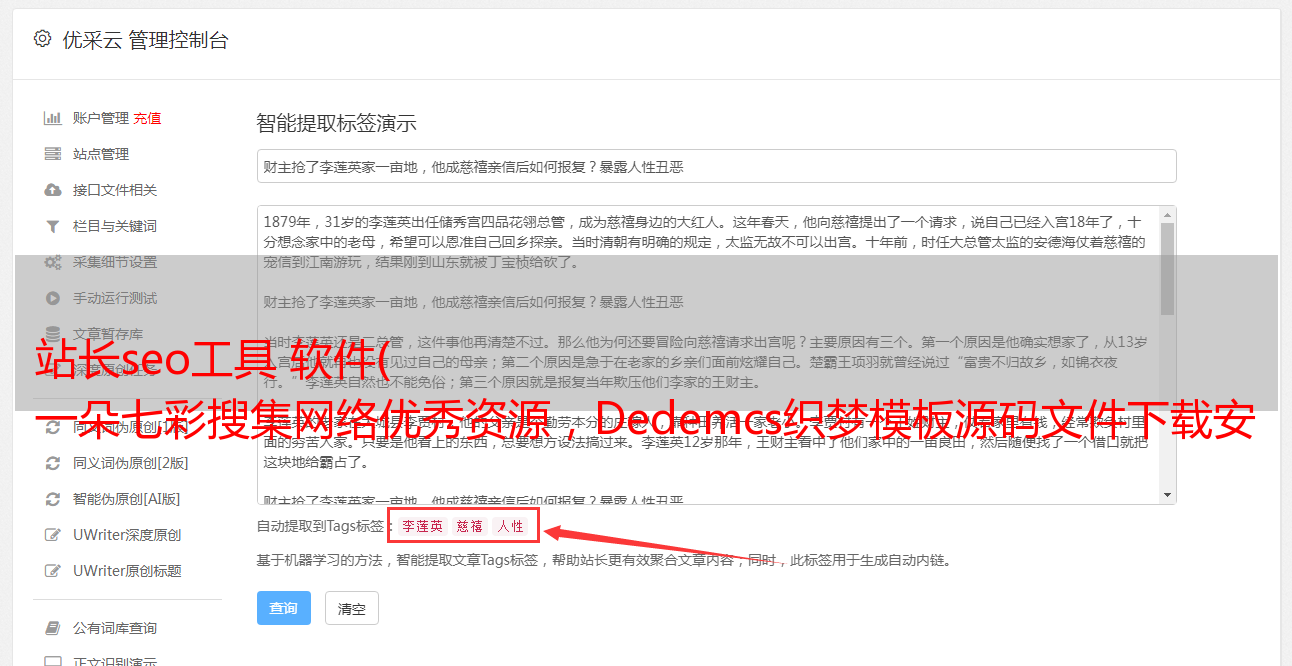Click the blue 查询 button

point(284,608)
